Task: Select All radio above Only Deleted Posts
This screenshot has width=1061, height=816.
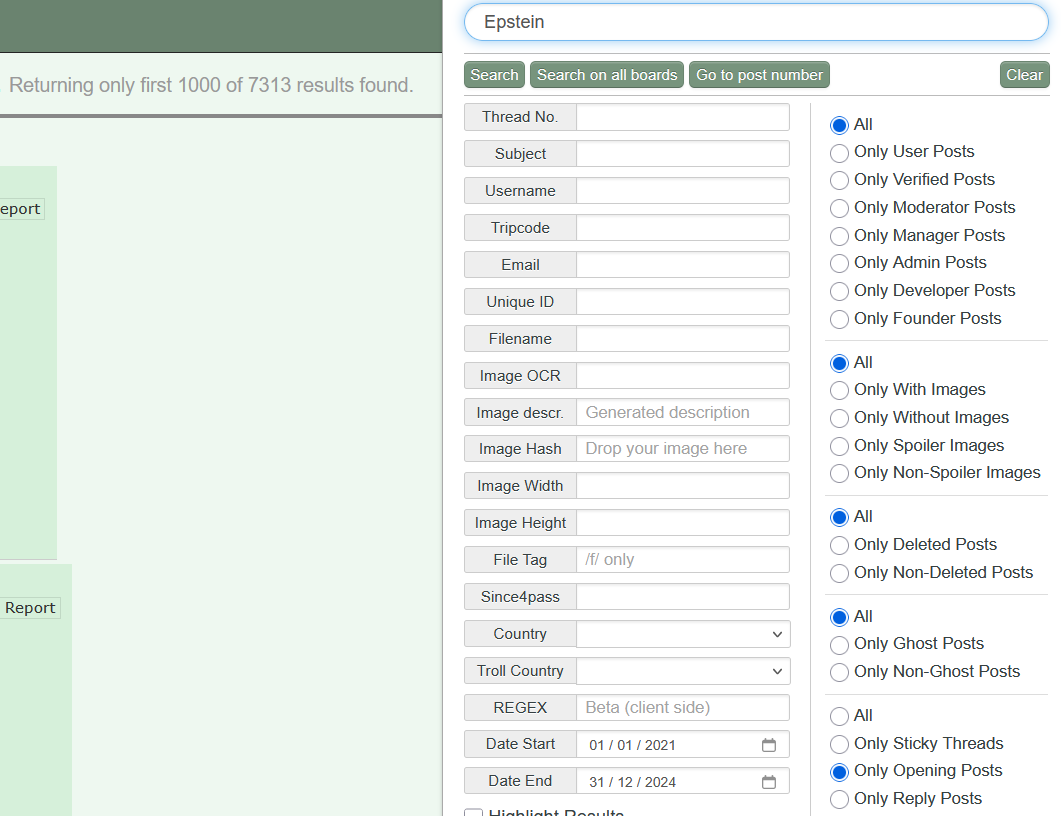Action: (839, 518)
